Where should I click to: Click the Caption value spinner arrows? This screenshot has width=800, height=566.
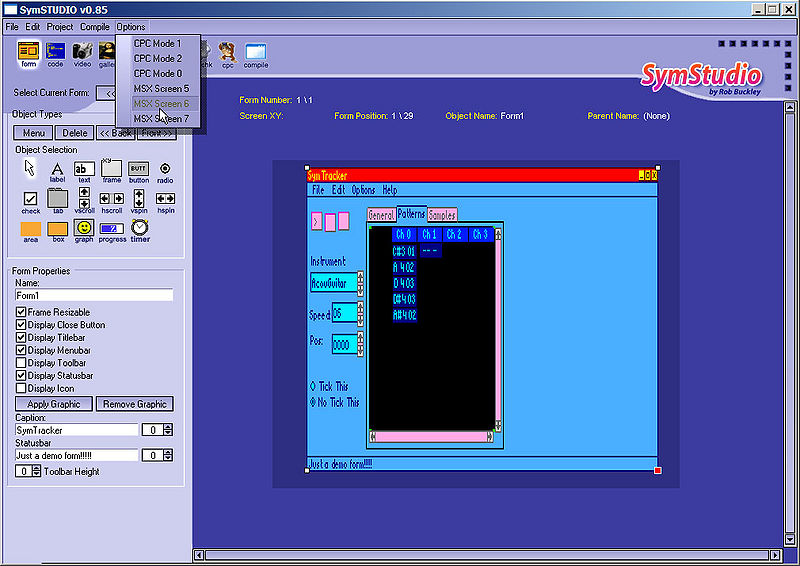point(167,430)
